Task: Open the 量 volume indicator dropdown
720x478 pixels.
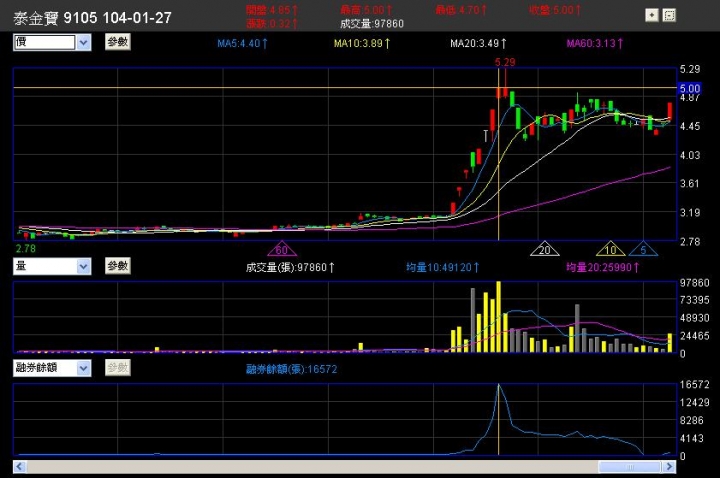Action: (84, 266)
